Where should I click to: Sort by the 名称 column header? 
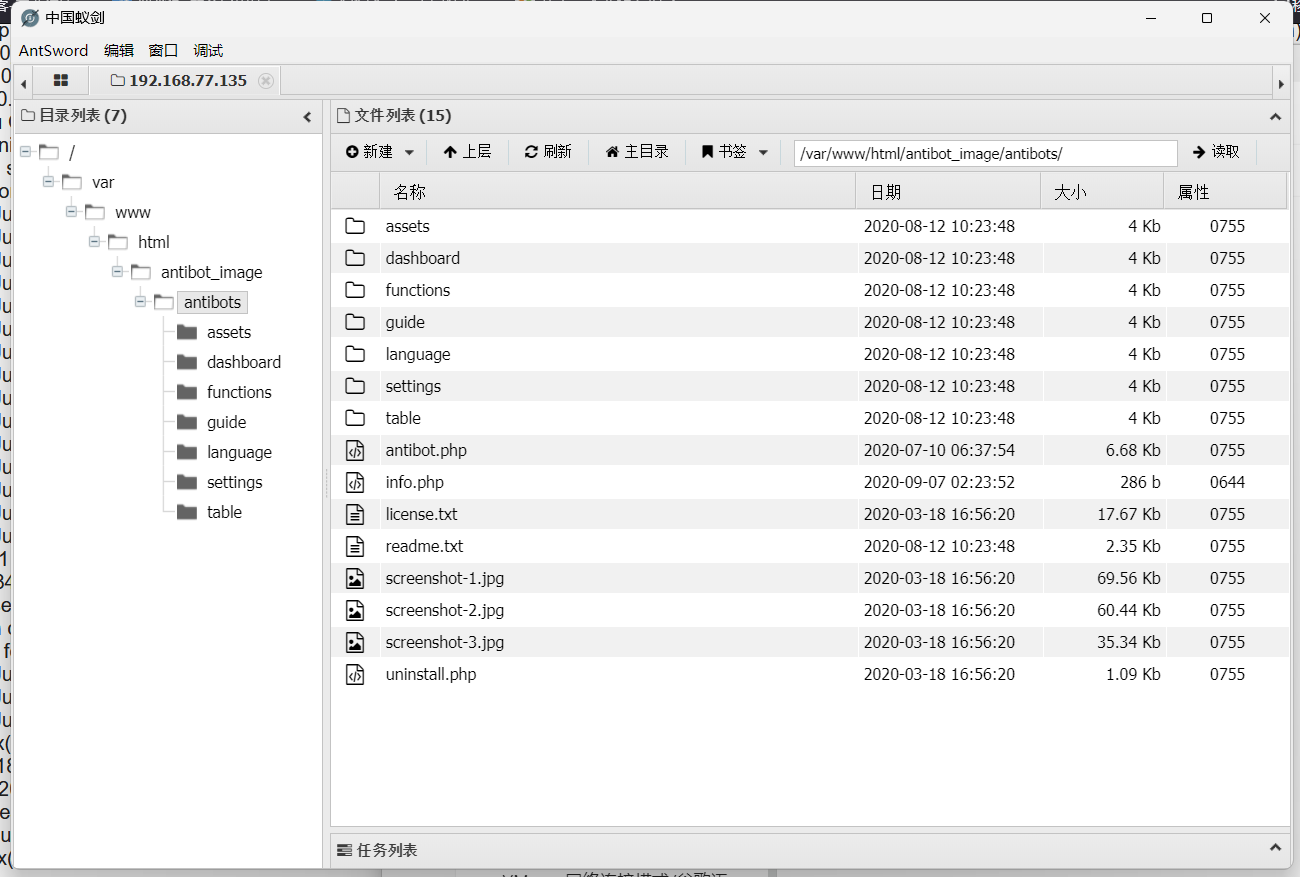point(618,192)
